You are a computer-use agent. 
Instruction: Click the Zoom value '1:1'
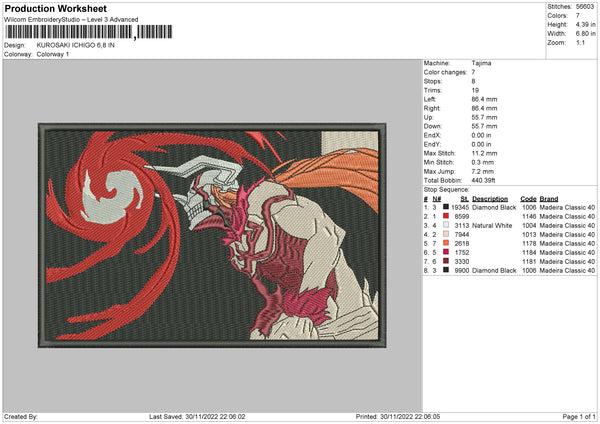point(580,42)
